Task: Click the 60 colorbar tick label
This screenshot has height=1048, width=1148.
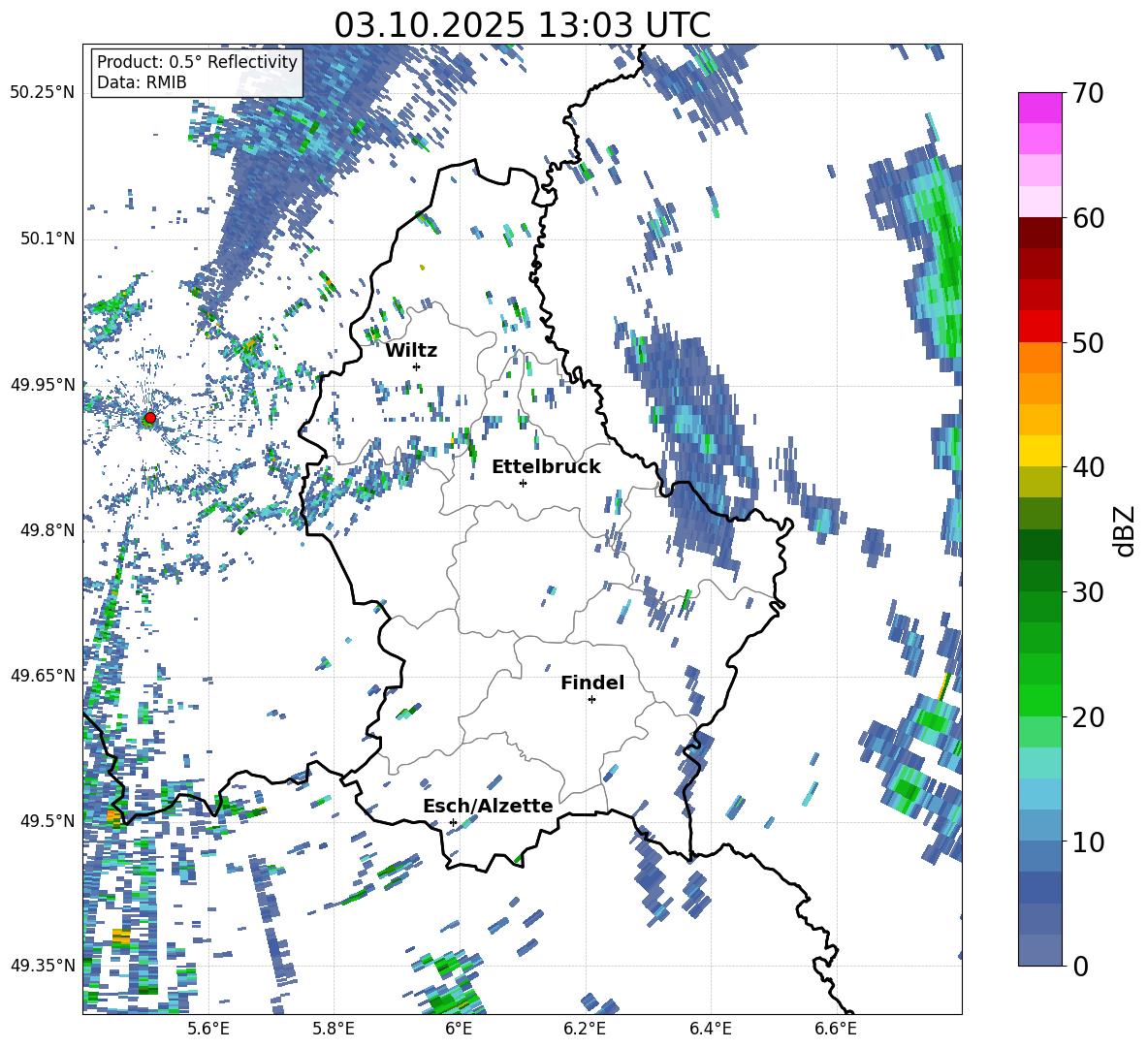Action: [x=1087, y=218]
